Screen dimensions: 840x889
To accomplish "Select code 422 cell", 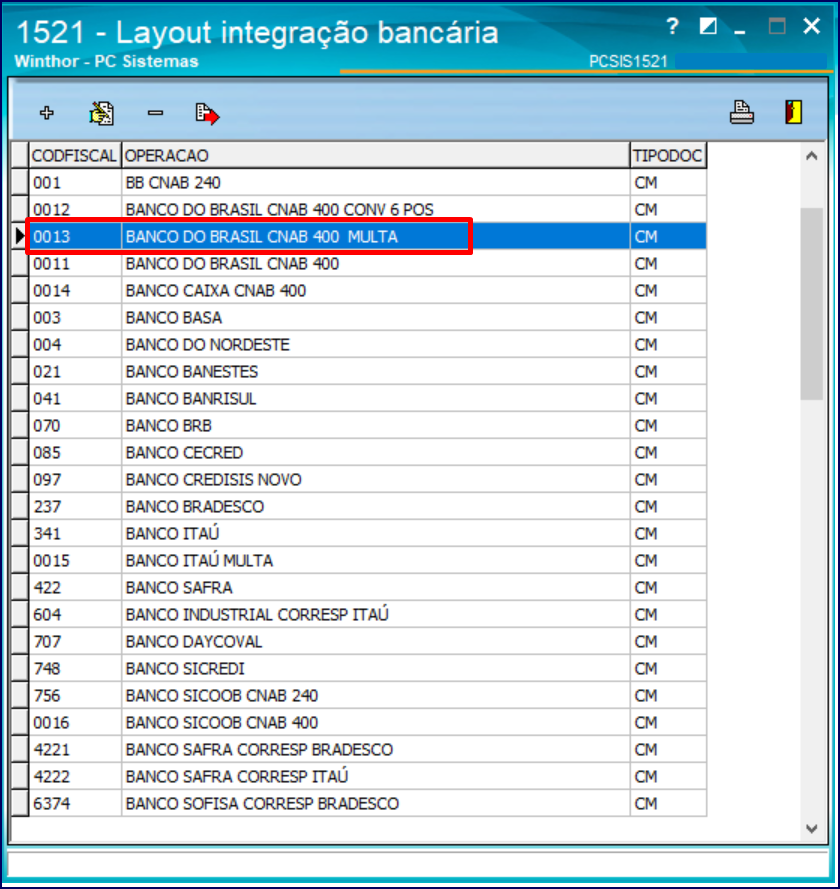I will coord(75,587).
